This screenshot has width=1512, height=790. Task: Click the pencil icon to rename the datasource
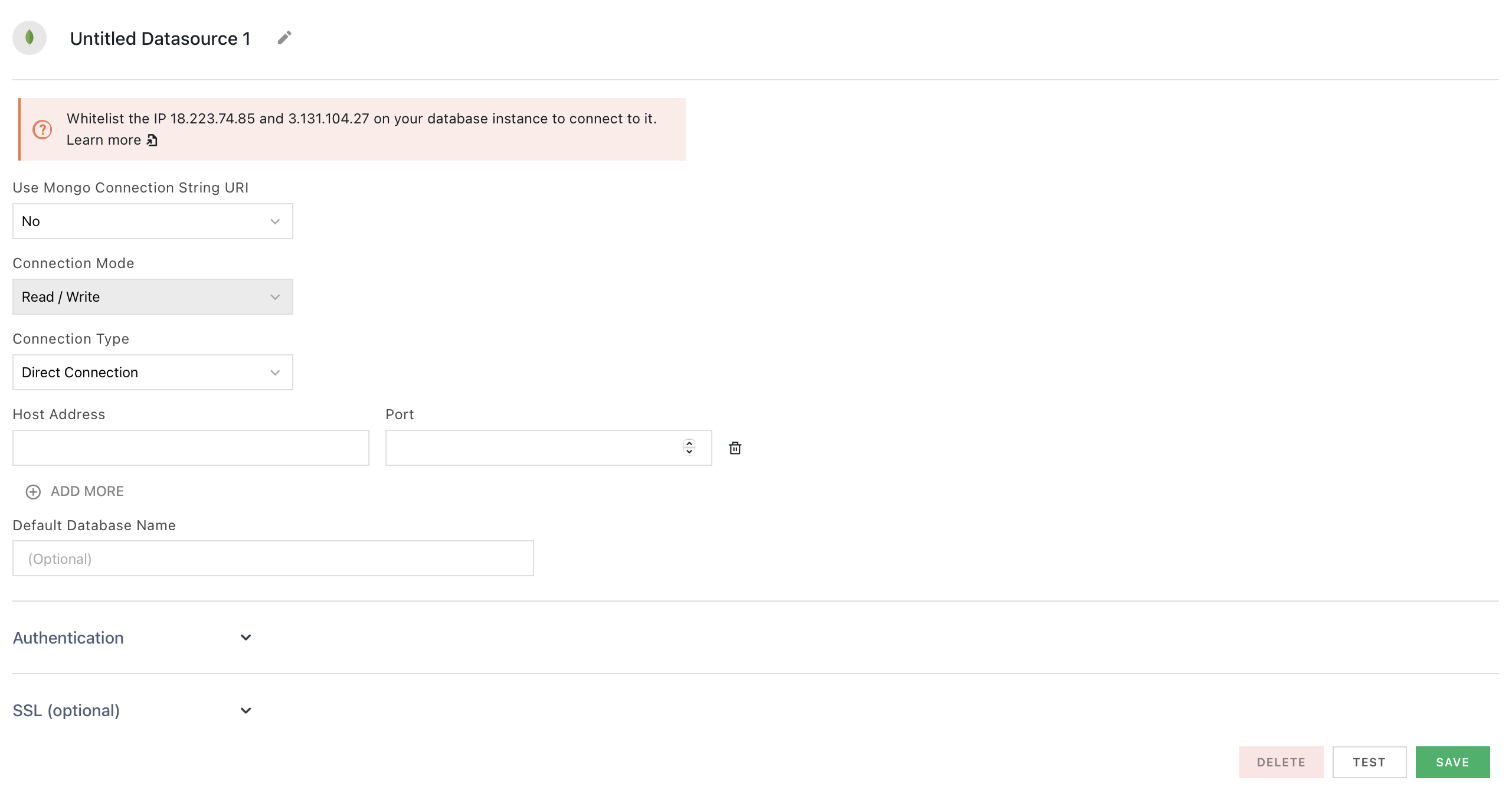pyautogui.click(x=284, y=37)
